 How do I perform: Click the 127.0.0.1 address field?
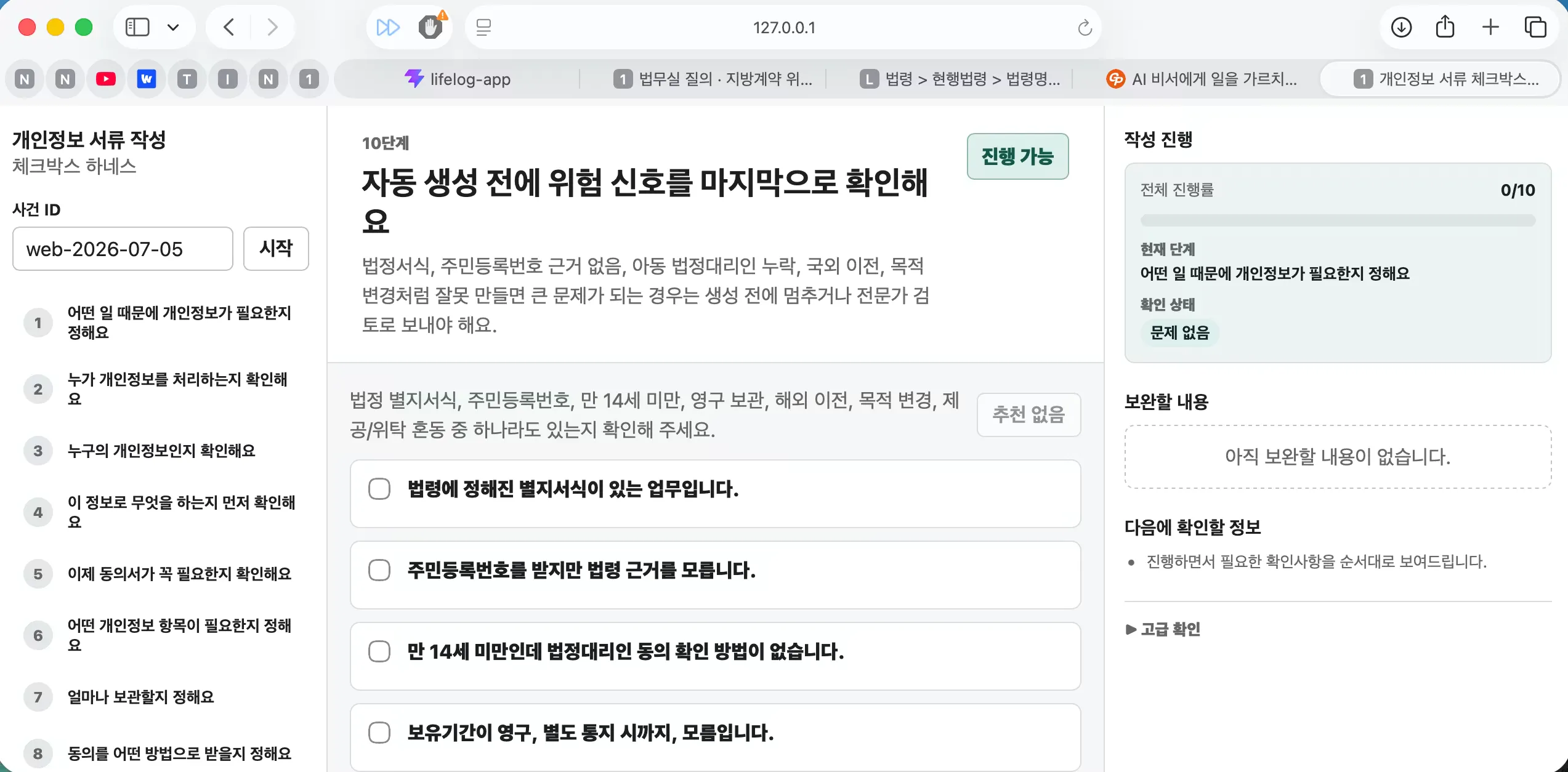point(783,28)
